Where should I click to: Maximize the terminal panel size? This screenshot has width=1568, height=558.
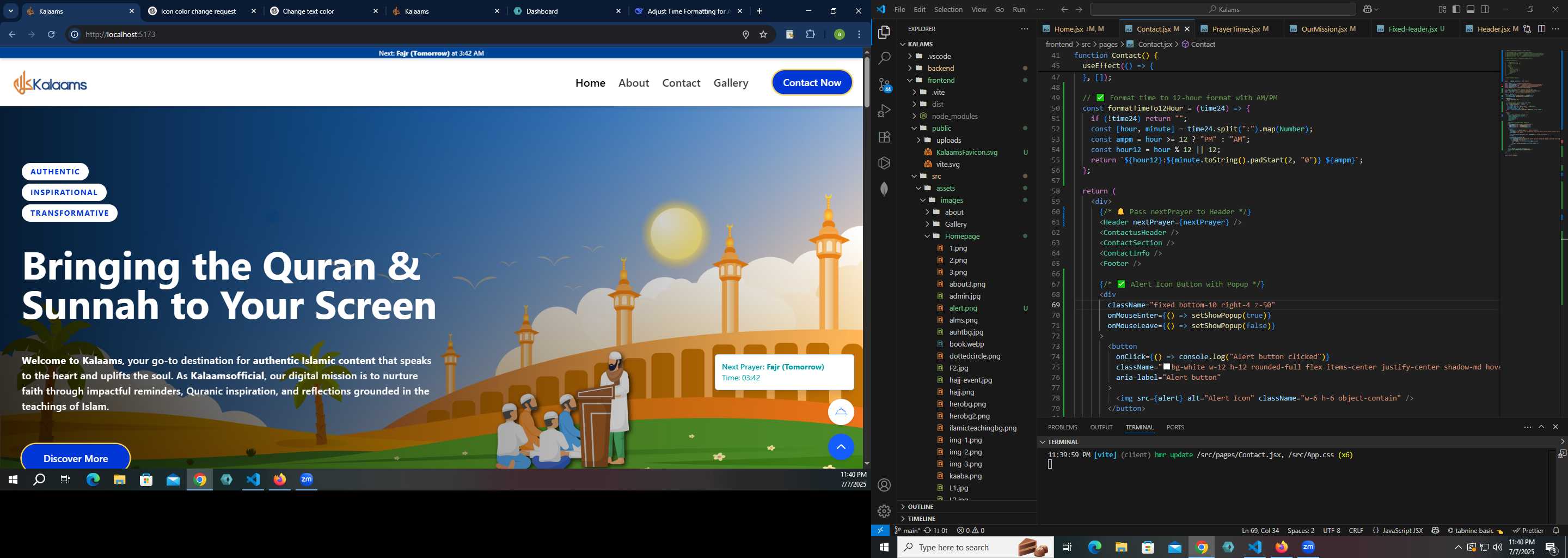[1541, 427]
